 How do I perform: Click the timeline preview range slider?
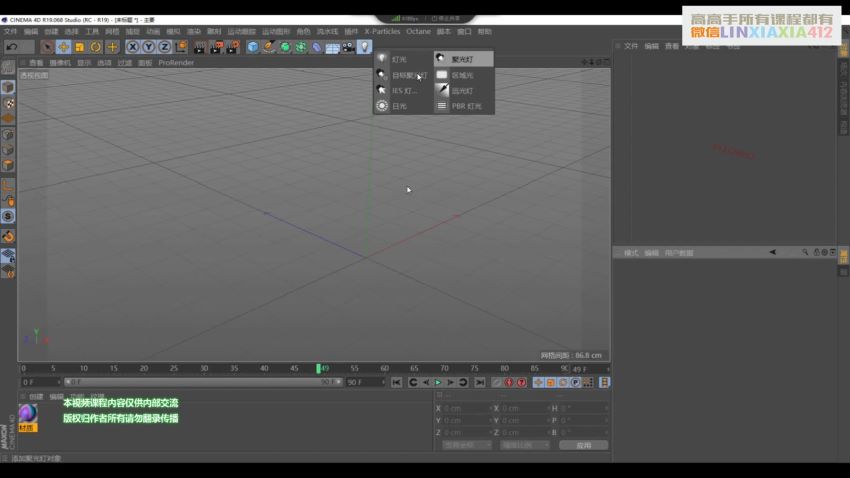(x=203, y=382)
